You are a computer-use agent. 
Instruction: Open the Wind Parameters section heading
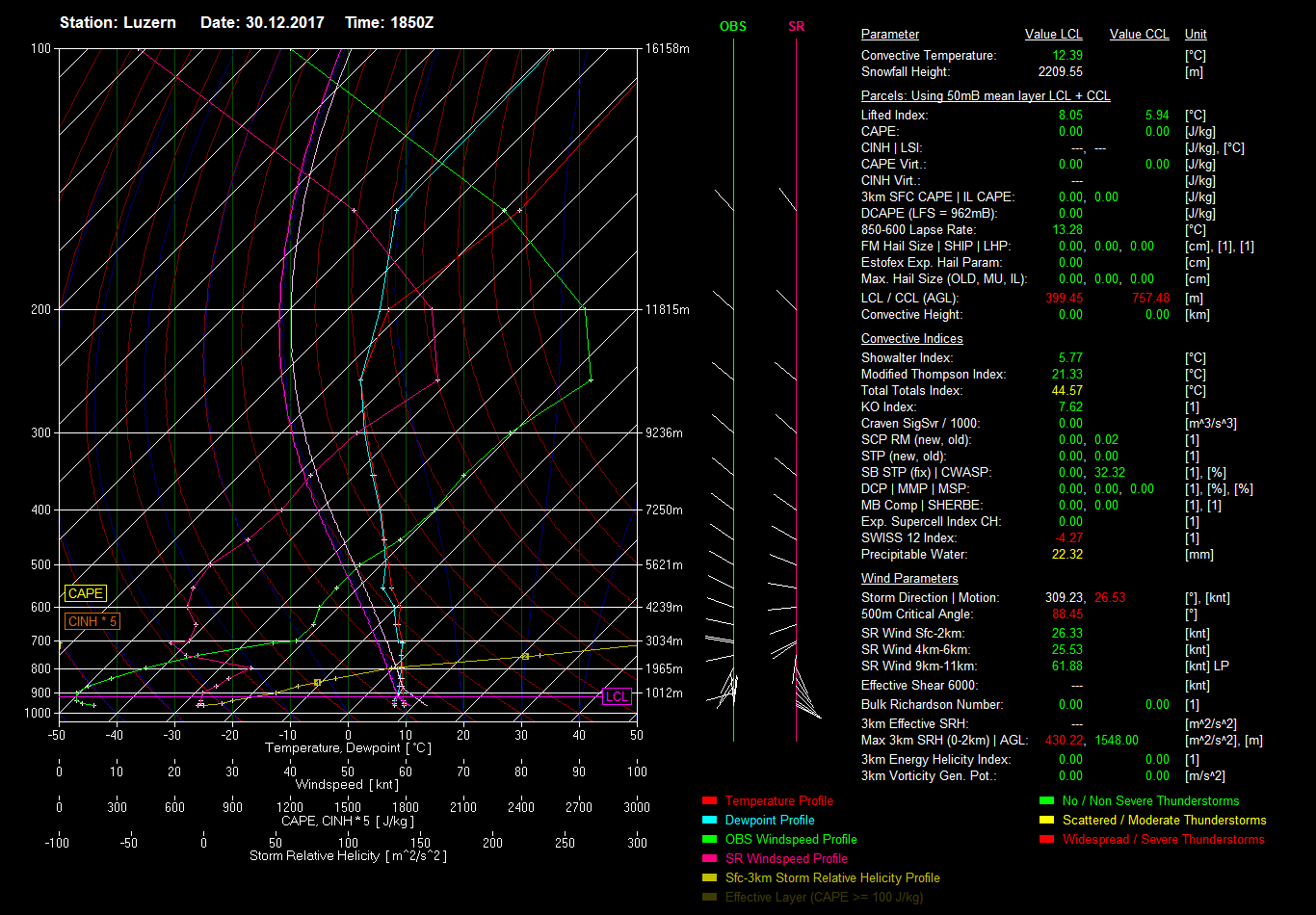[909, 579]
